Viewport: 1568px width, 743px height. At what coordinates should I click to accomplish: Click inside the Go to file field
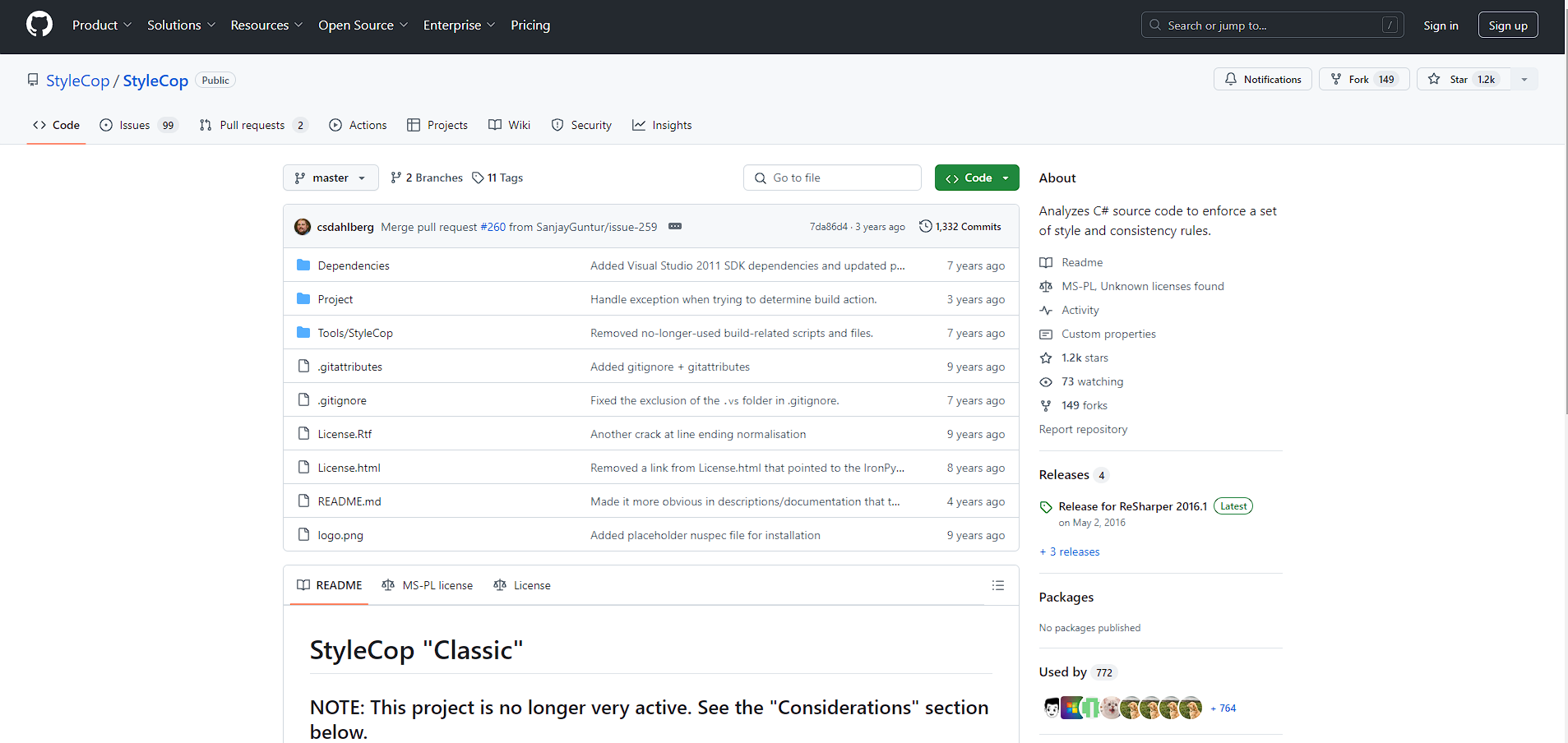click(x=831, y=178)
